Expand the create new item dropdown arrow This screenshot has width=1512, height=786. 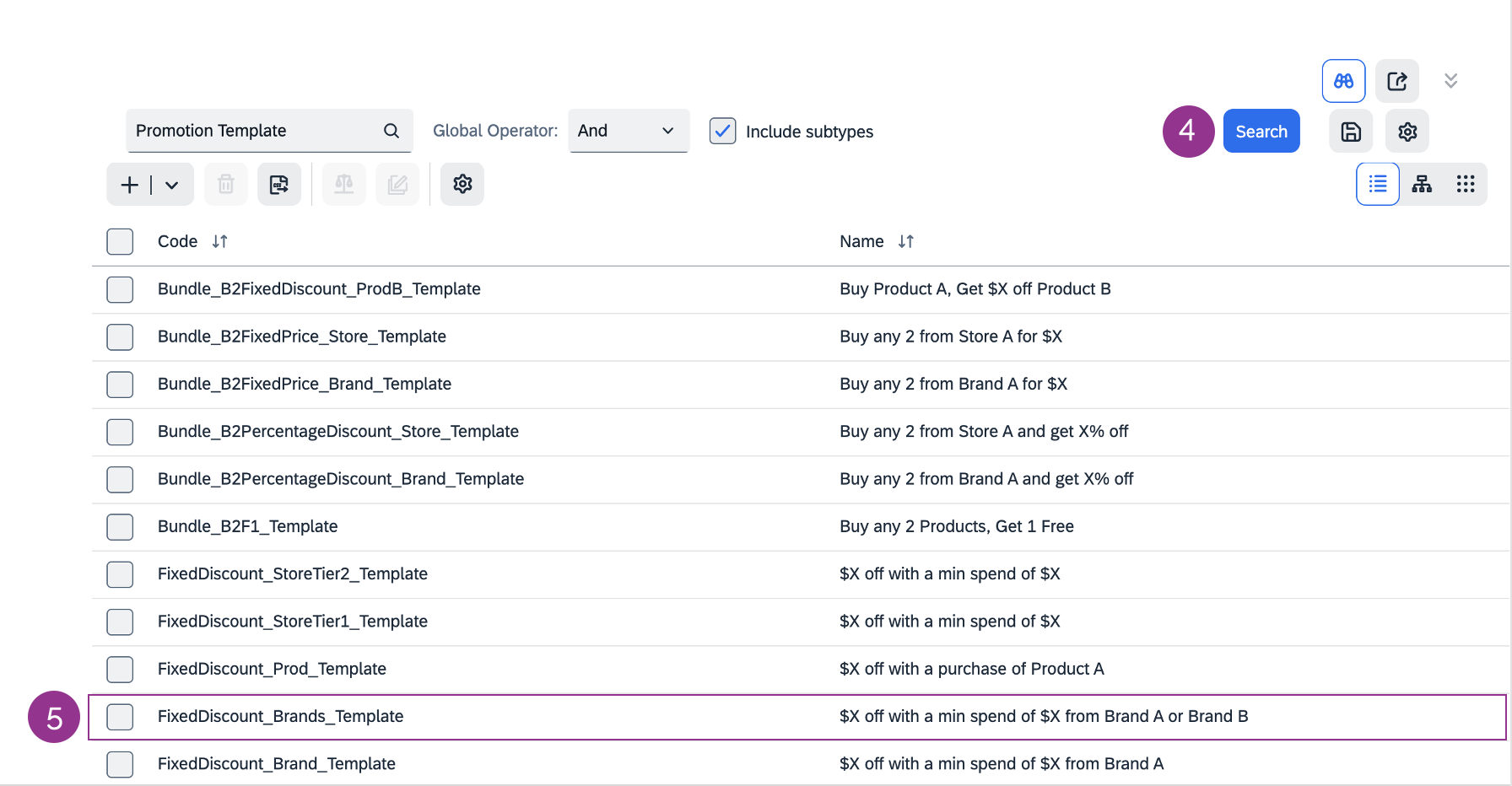pyautogui.click(x=172, y=185)
